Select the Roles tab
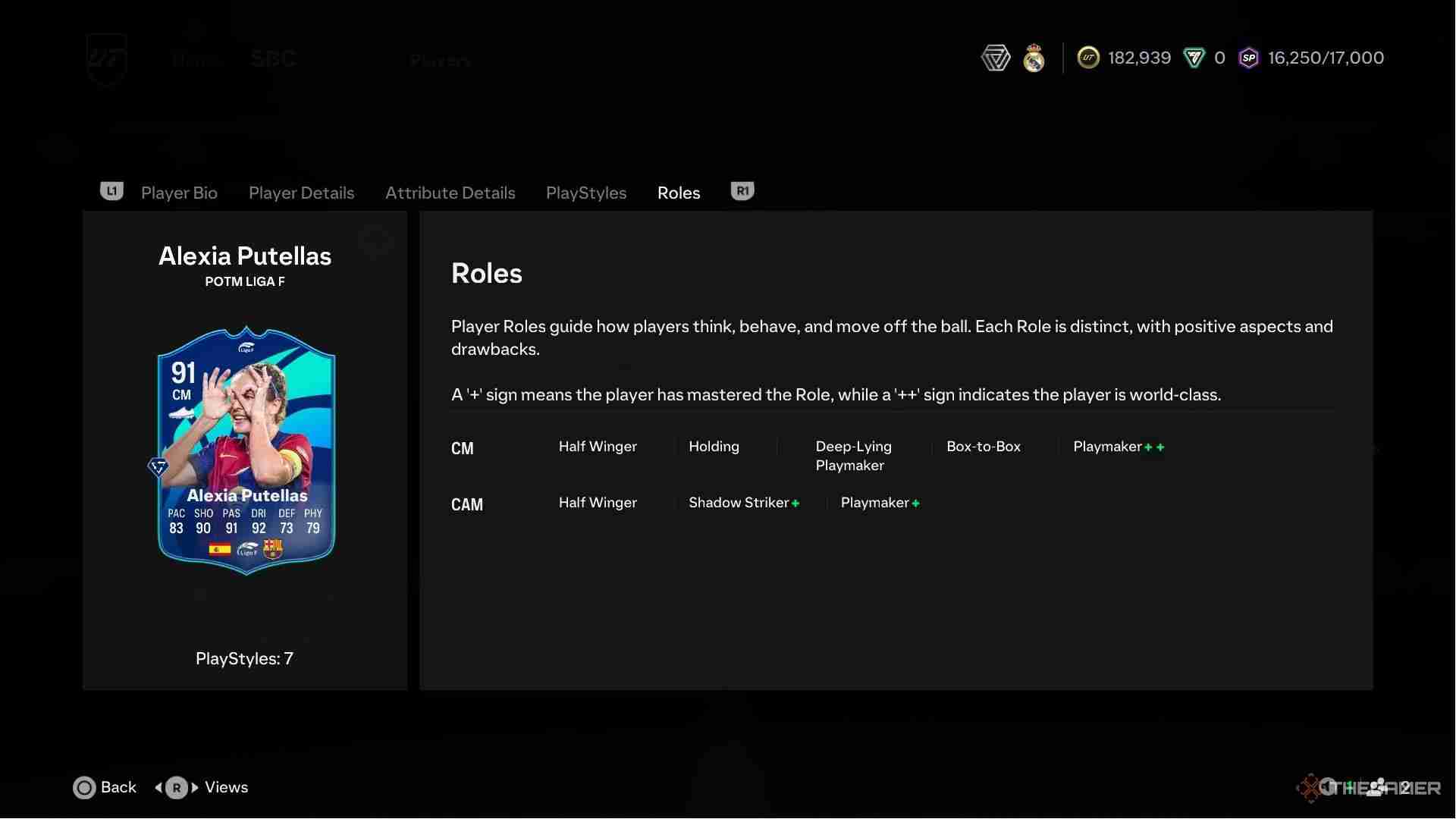Image resolution: width=1456 pixels, height=819 pixels. [x=679, y=193]
